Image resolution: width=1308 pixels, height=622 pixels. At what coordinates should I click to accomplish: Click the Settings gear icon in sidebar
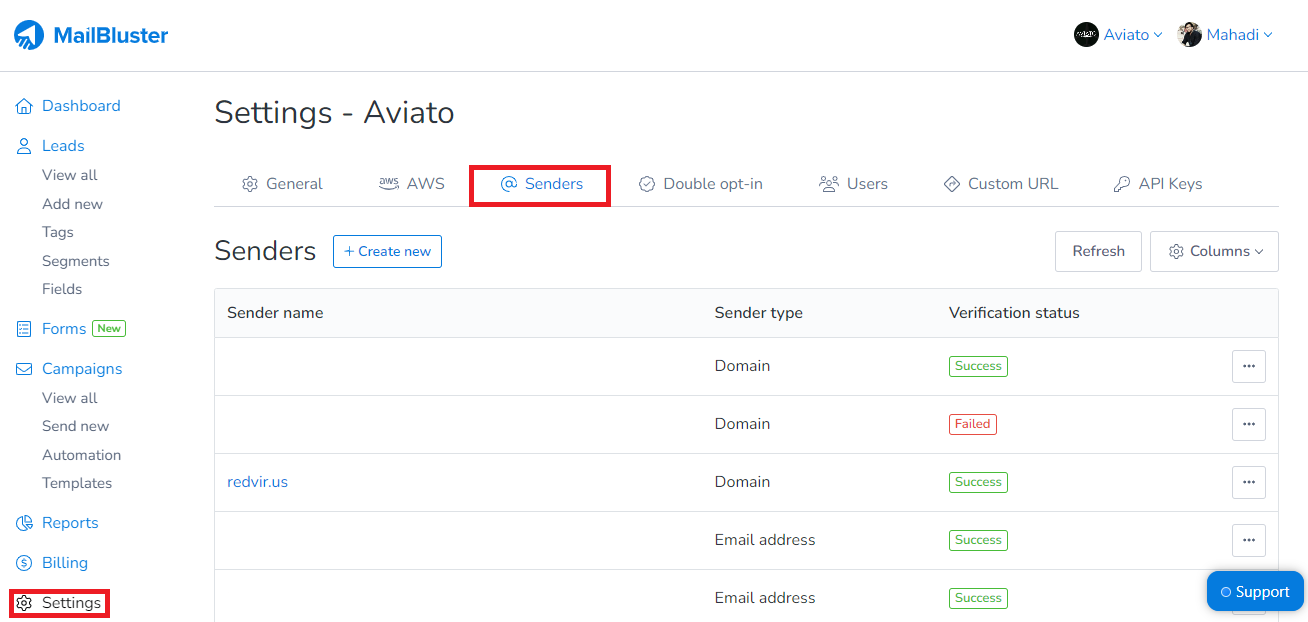(x=24, y=603)
